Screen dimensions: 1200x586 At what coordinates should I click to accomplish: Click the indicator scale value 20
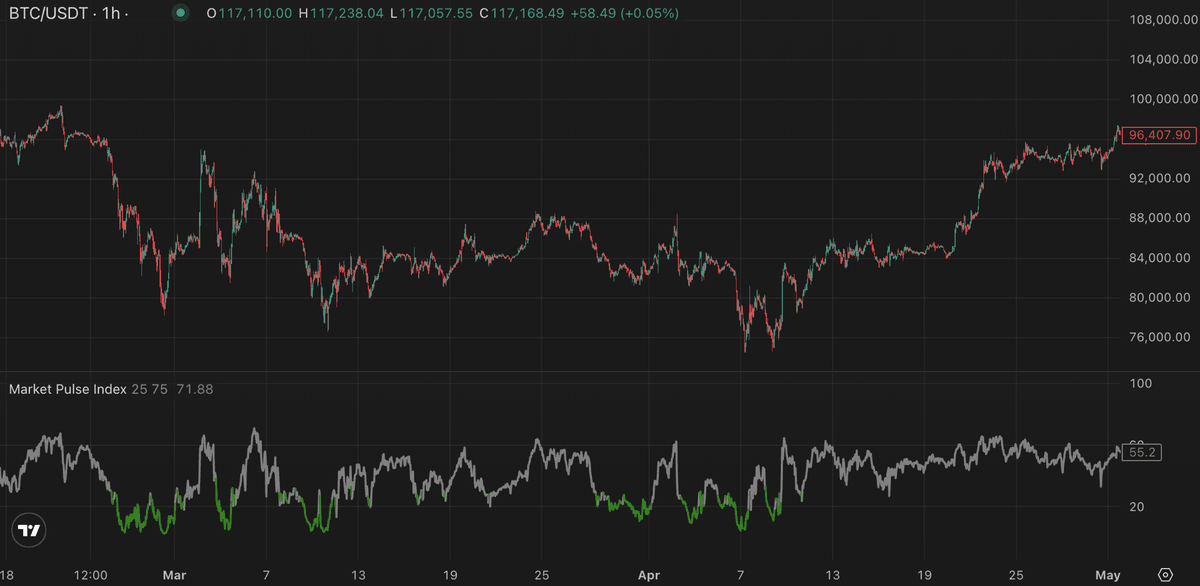click(1137, 507)
